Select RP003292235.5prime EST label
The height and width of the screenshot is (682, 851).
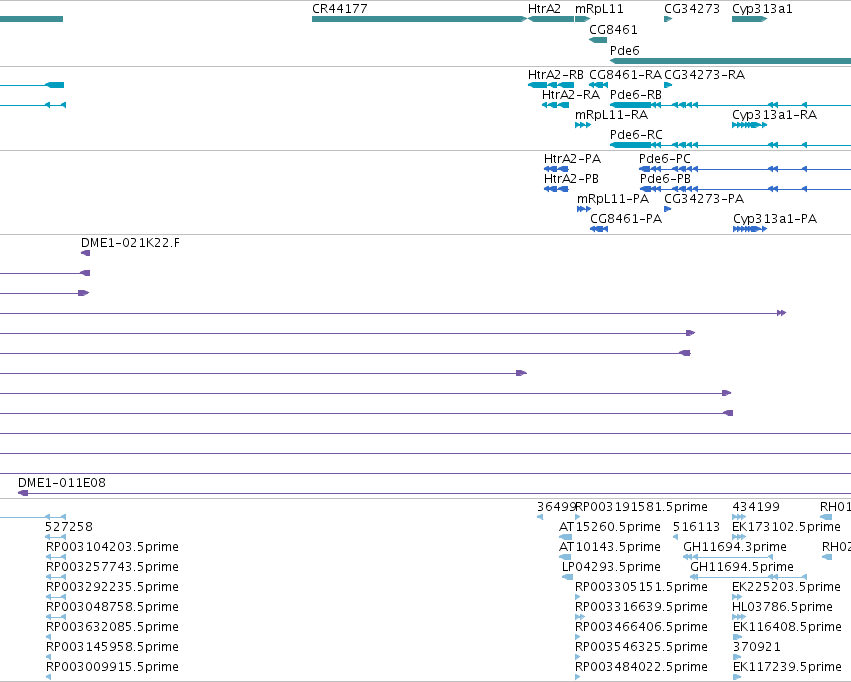point(112,587)
